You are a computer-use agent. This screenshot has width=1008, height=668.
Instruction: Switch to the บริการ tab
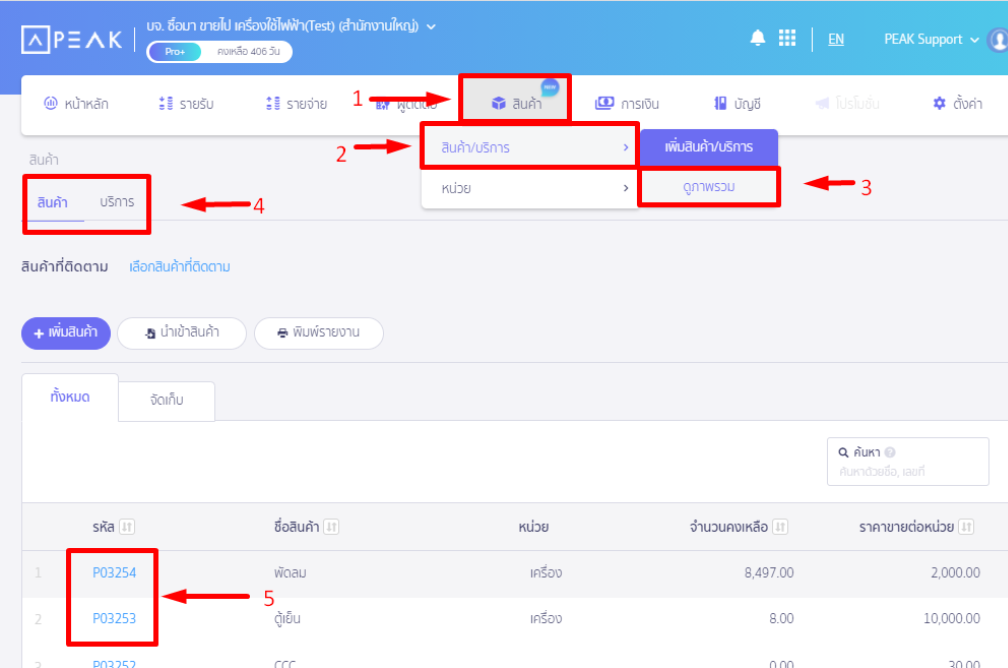click(x=117, y=201)
